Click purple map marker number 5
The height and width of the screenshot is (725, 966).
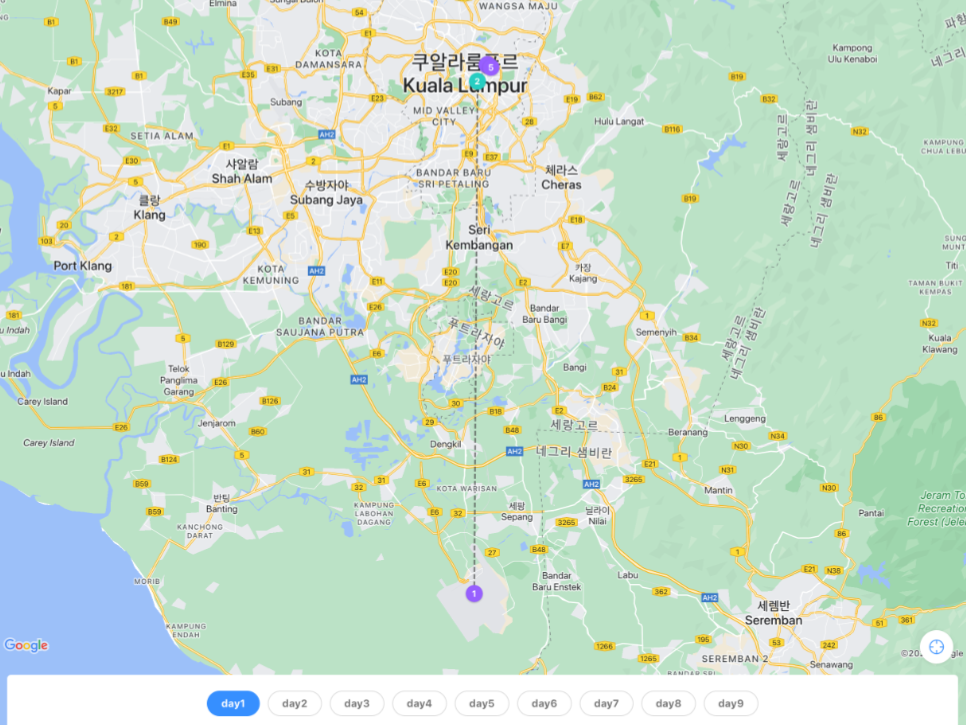coord(490,67)
